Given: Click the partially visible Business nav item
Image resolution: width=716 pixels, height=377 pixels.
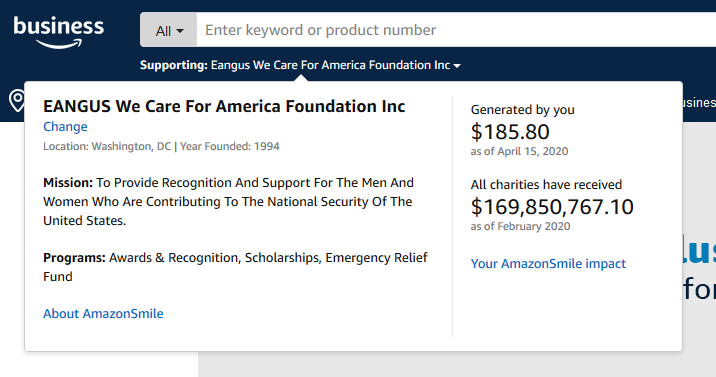Looking at the screenshot, I should pyautogui.click(x=699, y=102).
